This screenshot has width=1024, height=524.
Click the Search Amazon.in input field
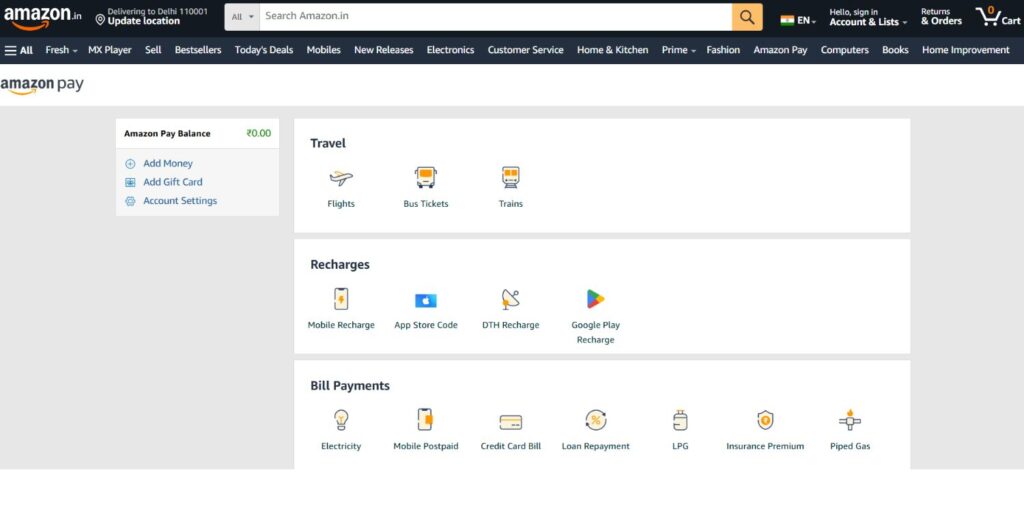[496, 17]
